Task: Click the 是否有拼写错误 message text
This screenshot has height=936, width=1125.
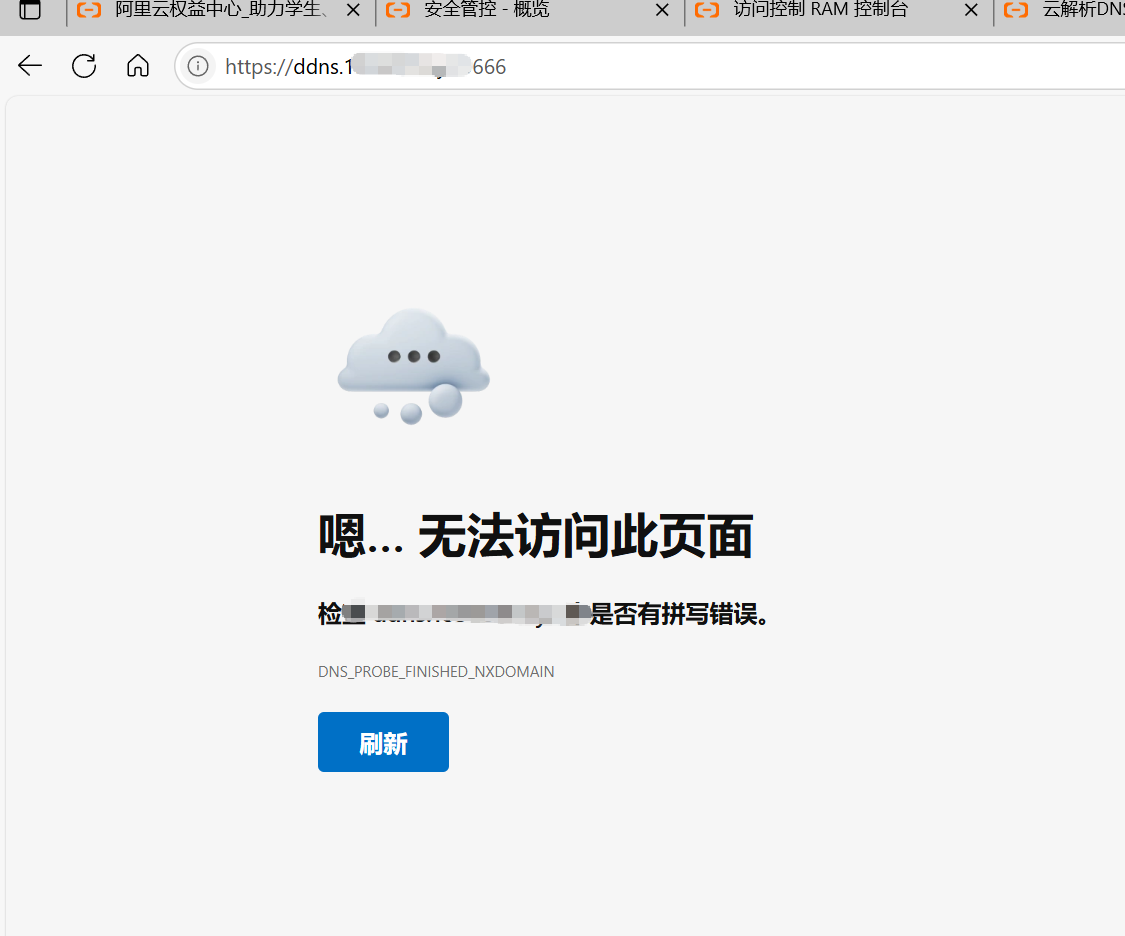Action: (679, 615)
